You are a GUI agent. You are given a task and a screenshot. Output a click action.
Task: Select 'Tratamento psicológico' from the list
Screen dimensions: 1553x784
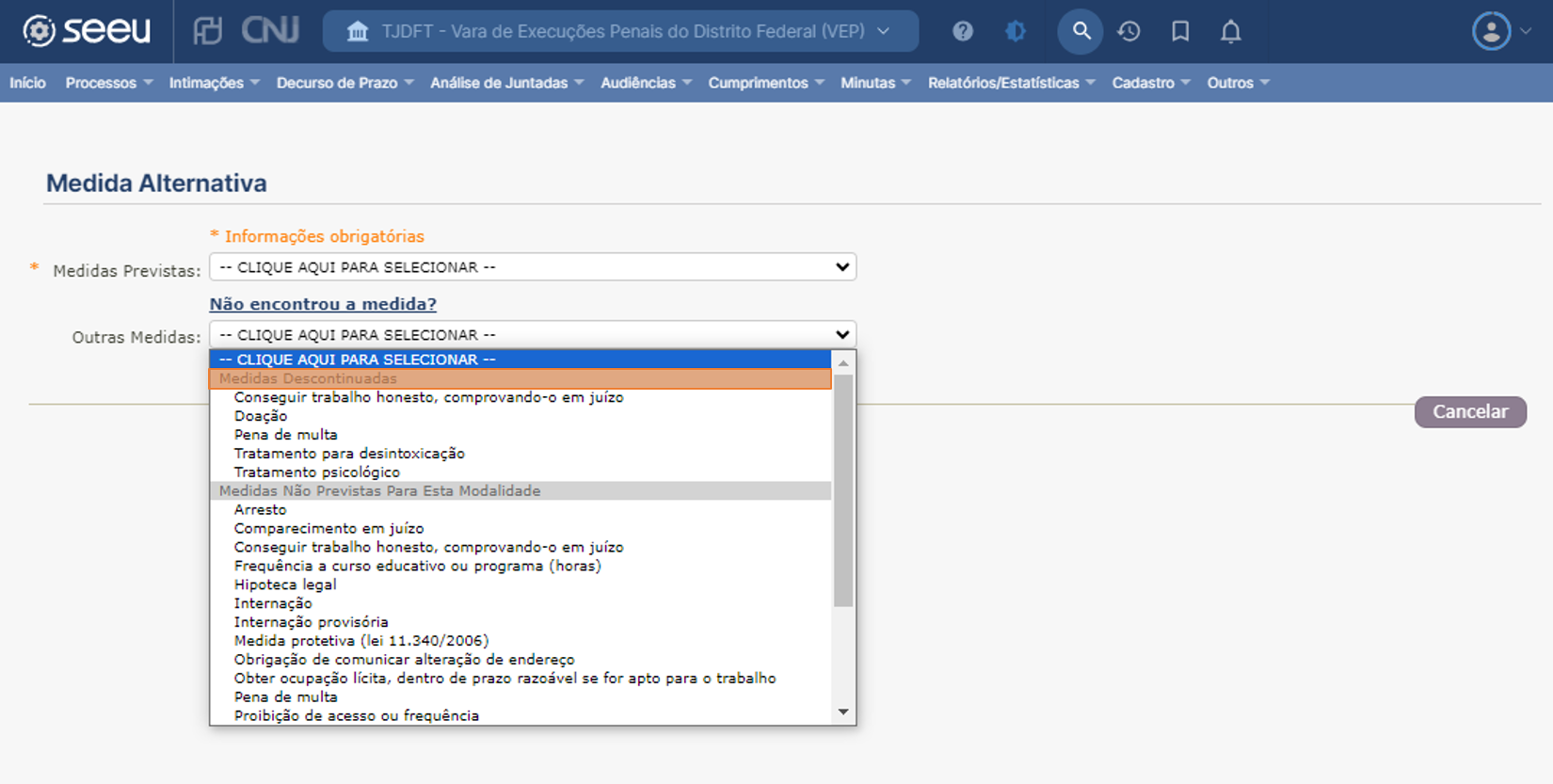(316, 472)
